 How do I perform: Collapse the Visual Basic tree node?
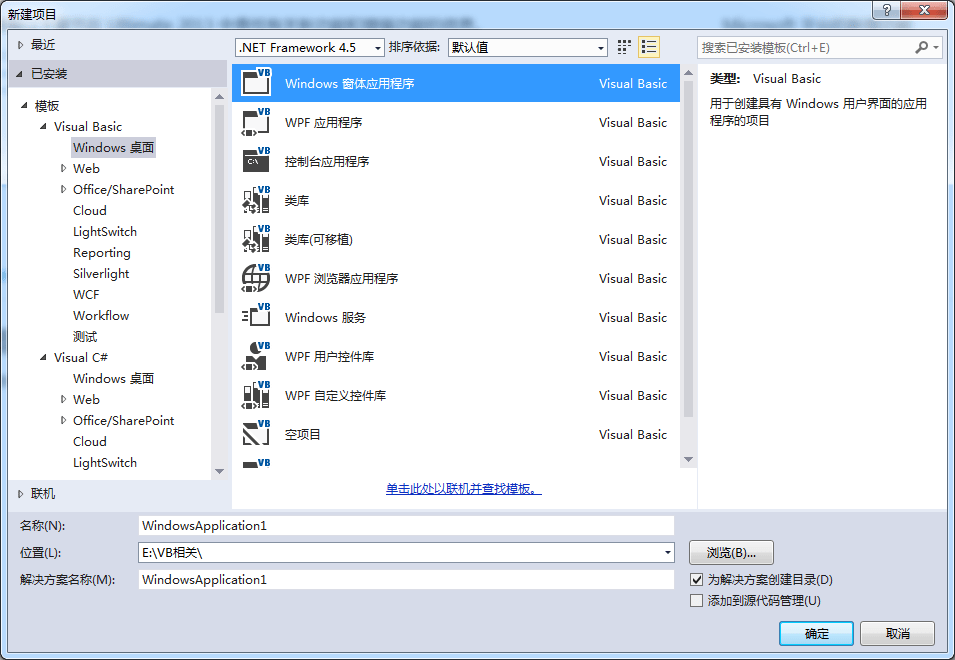pyautogui.click(x=43, y=127)
